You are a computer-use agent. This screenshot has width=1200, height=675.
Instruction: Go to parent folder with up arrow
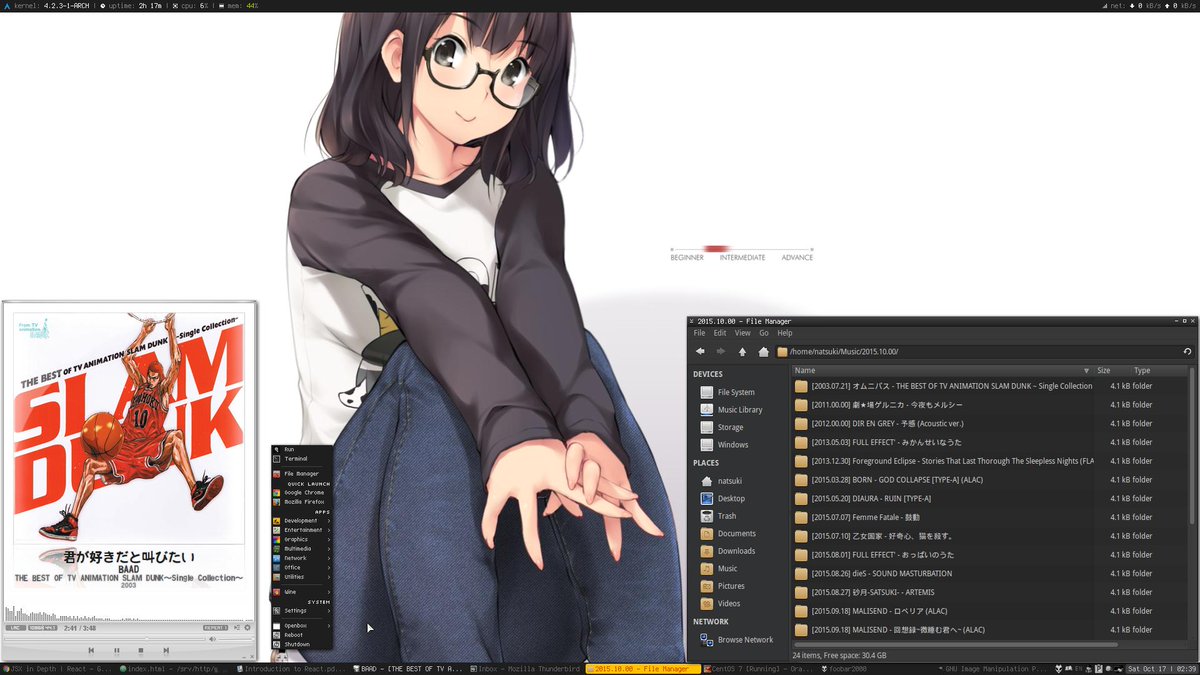coord(742,352)
